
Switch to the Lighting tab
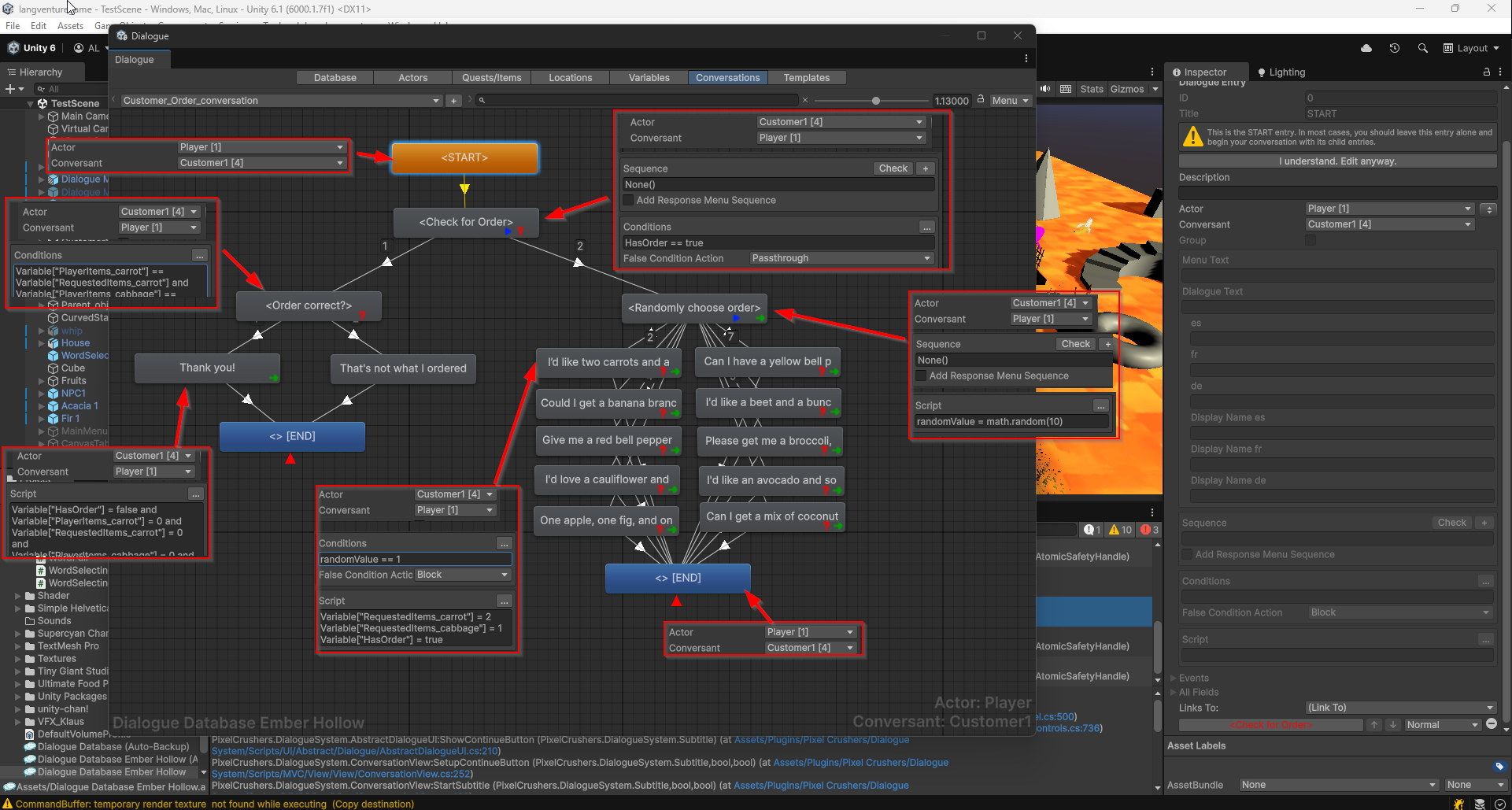pyautogui.click(x=1281, y=72)
